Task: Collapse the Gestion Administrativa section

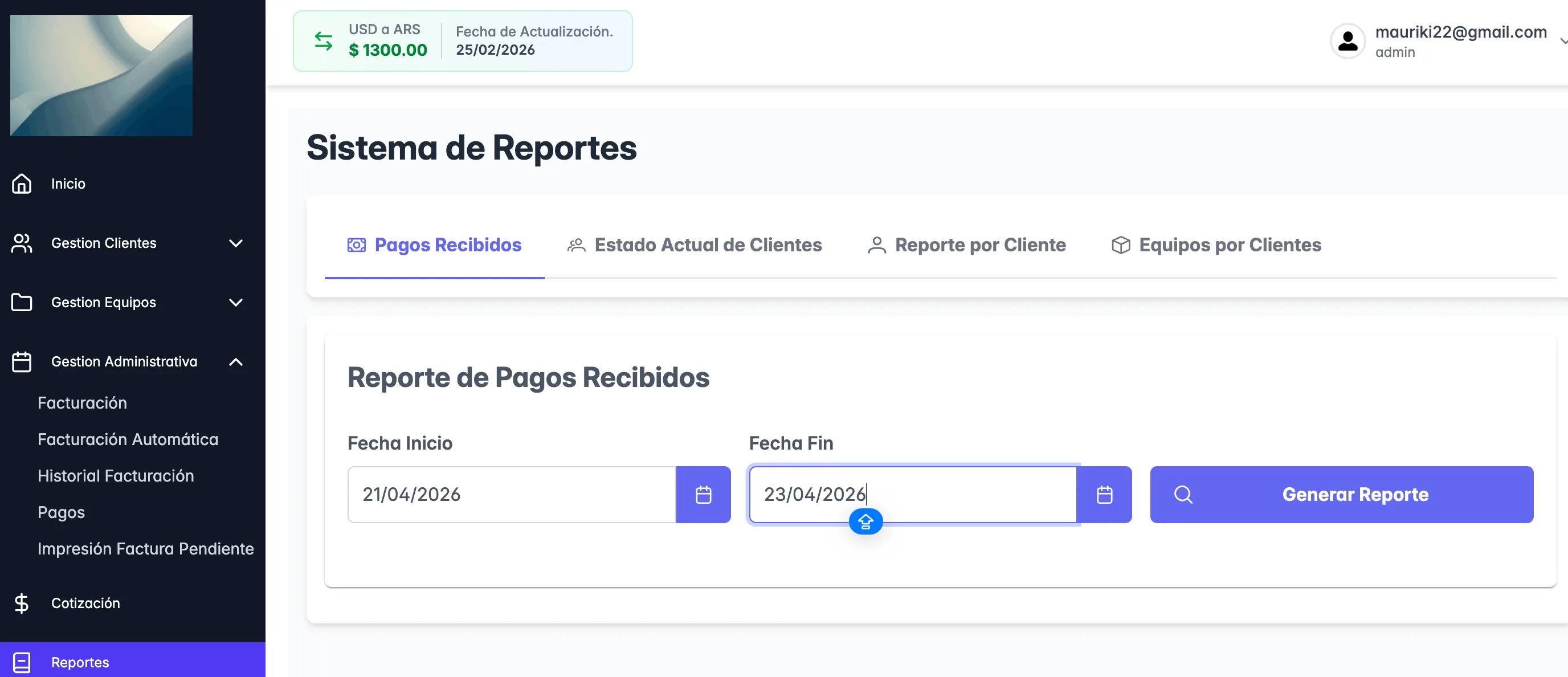Action: coord(235,362)
